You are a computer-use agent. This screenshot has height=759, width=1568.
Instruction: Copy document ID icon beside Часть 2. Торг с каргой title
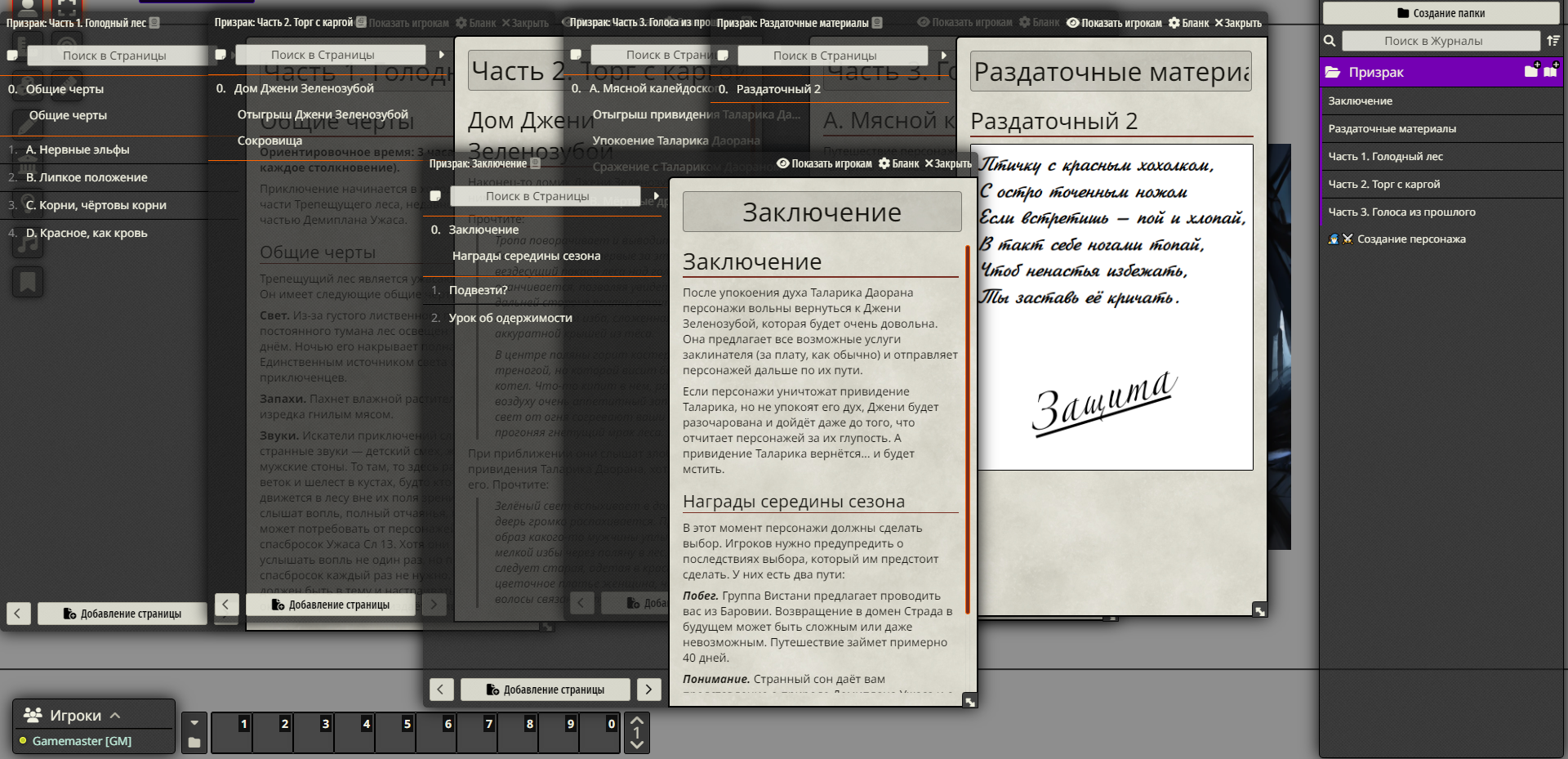(x=361, y=23)
